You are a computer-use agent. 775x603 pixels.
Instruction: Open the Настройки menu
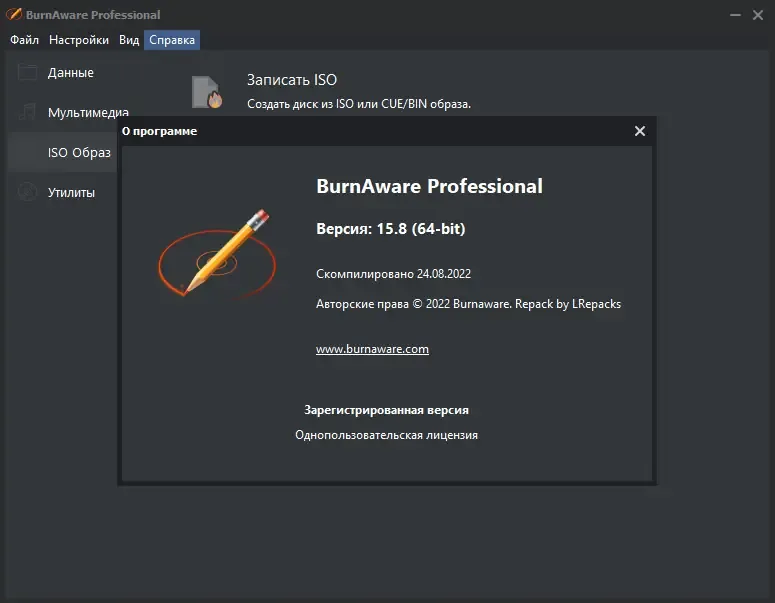coord(79,40)
